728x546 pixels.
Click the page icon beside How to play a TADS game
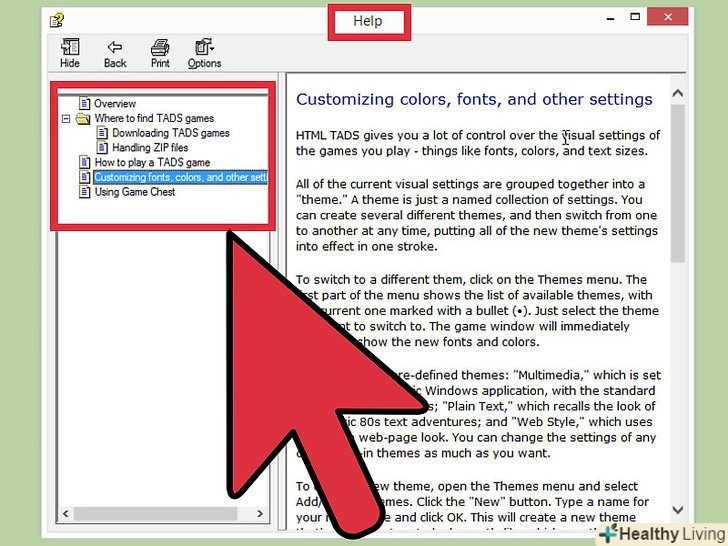tap(84, 162)
